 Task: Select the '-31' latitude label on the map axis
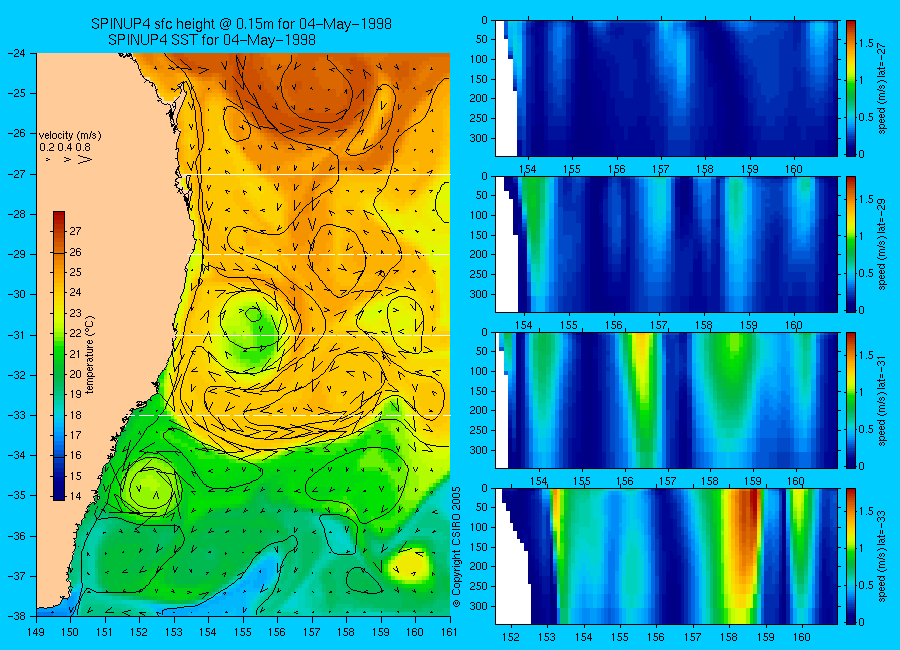pyautogui.click(x=15, y=335)
